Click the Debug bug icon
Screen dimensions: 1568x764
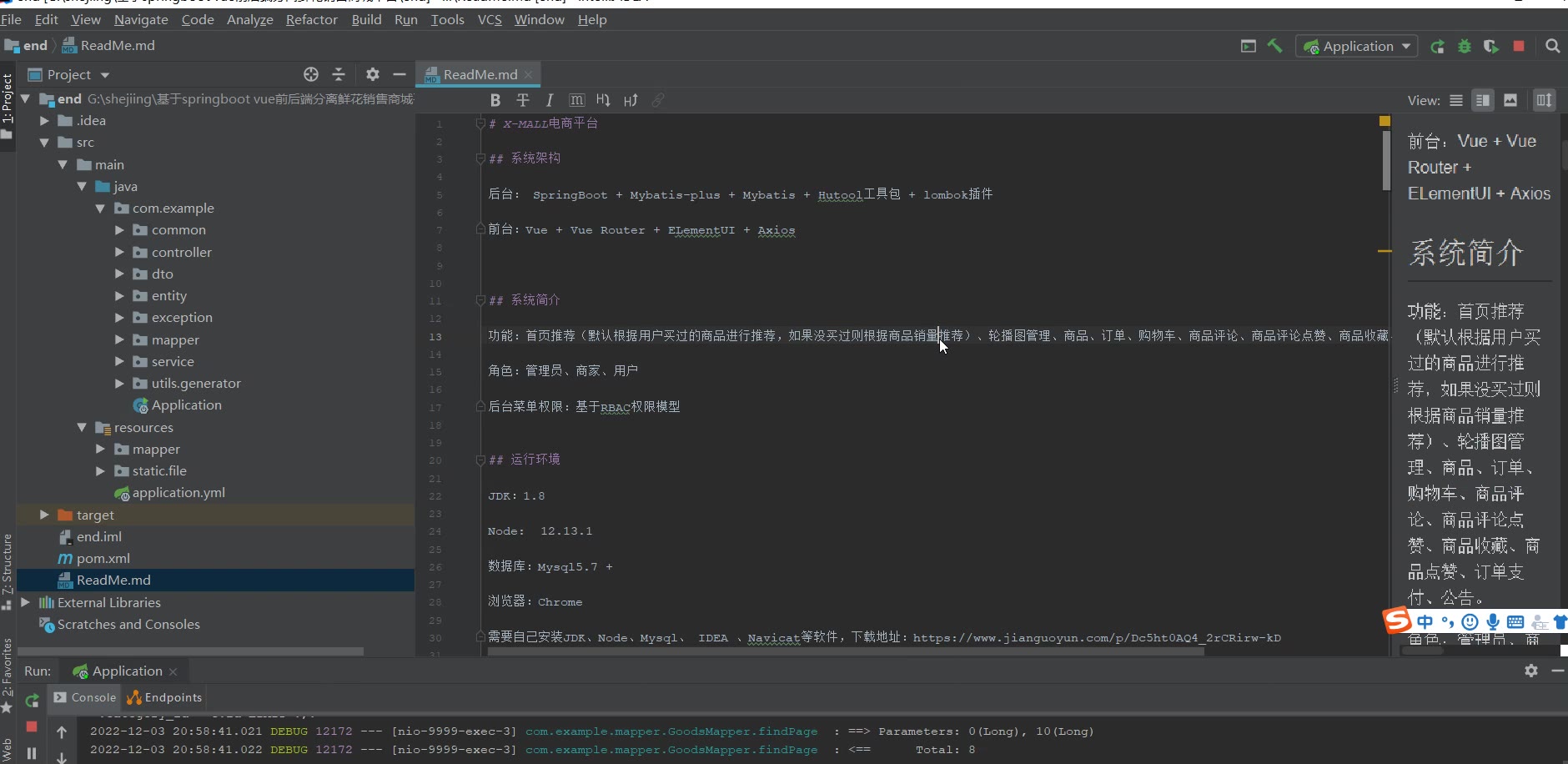tap(1465, 47)
